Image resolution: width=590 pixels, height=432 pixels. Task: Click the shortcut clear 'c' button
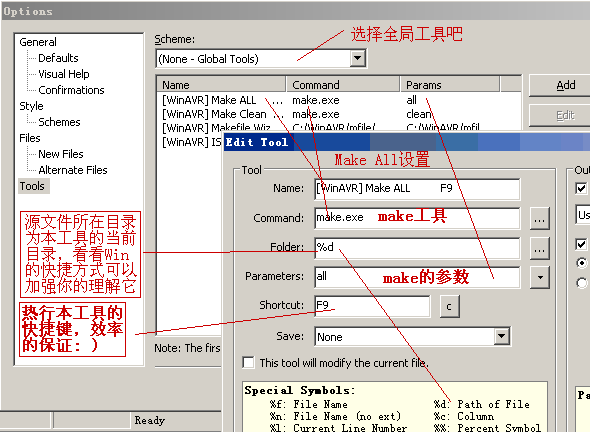[449, 307]
